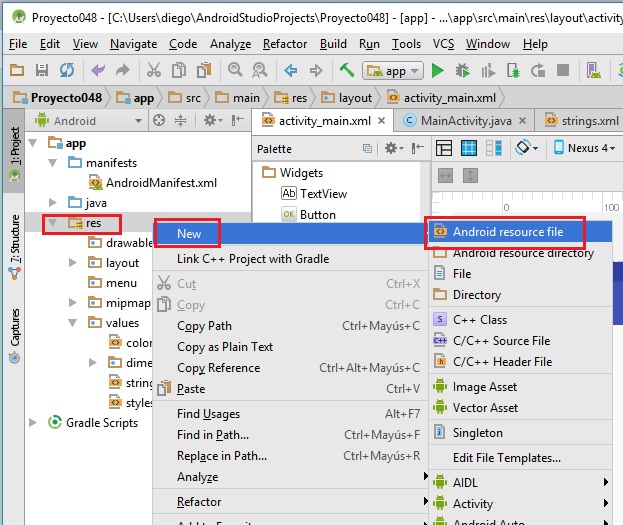The image size is (623, 525).
Task: Open Palette settings gear menu
Action: (x=394, y=149)
